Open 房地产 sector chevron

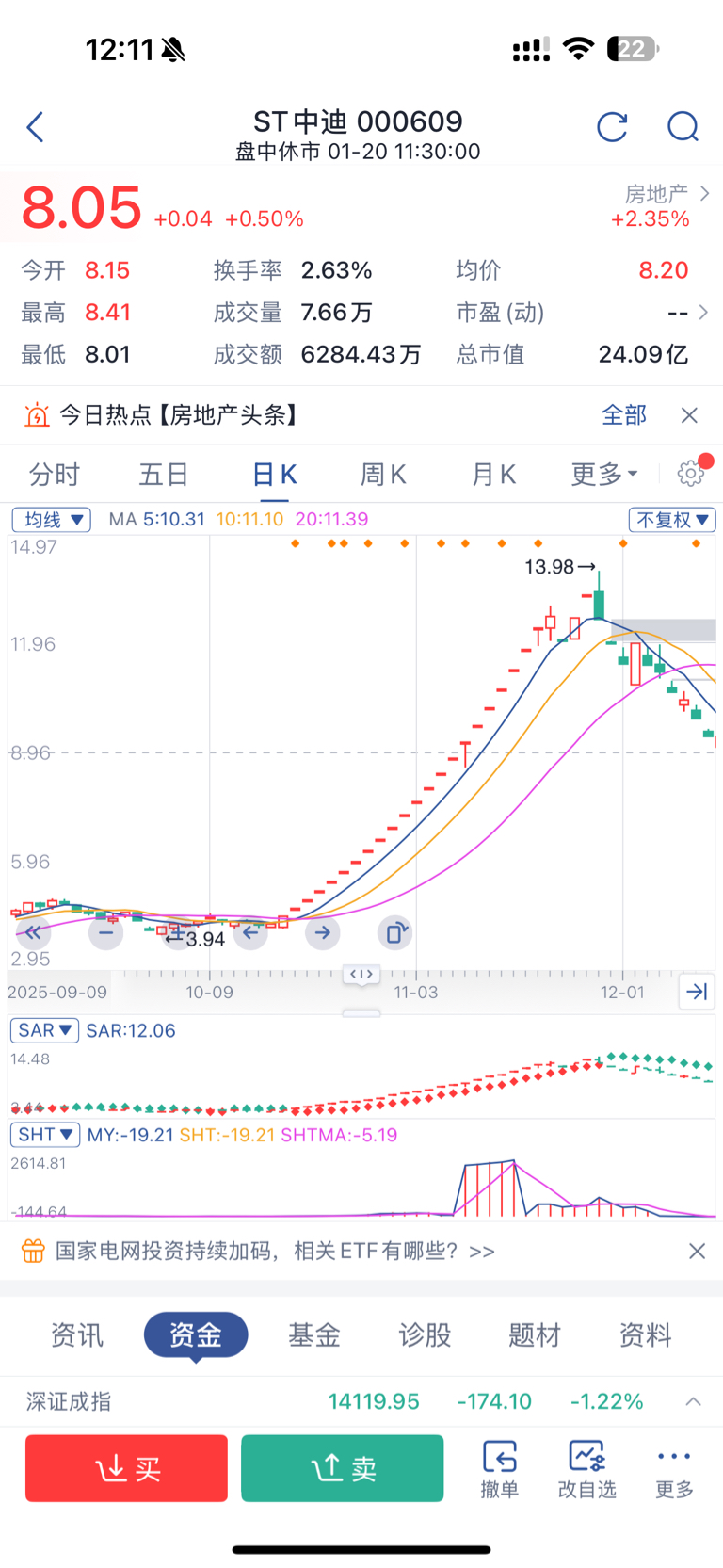click(705, 193)
